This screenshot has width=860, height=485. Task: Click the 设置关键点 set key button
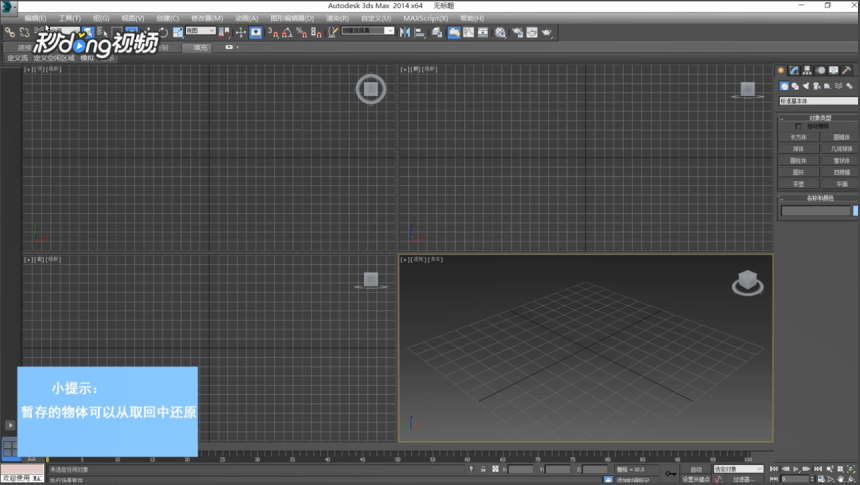coord(696,480)
